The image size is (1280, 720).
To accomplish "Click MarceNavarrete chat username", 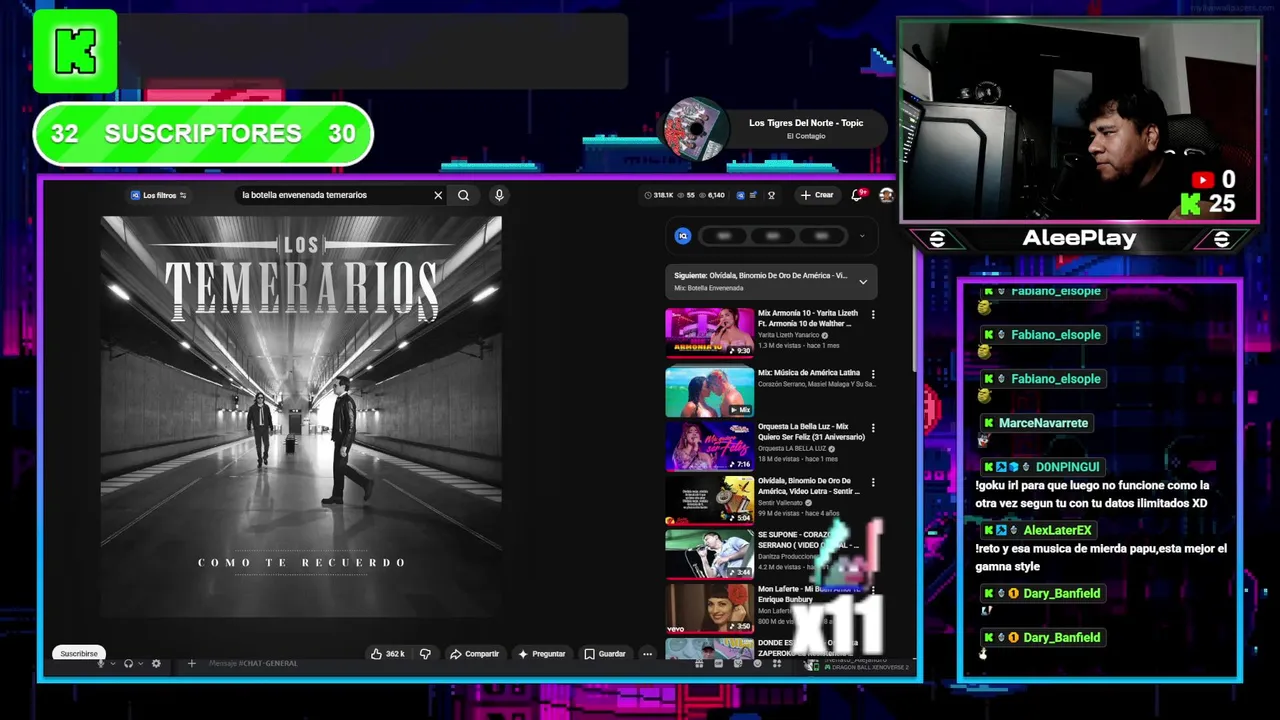I will (x=1043, y=423).
